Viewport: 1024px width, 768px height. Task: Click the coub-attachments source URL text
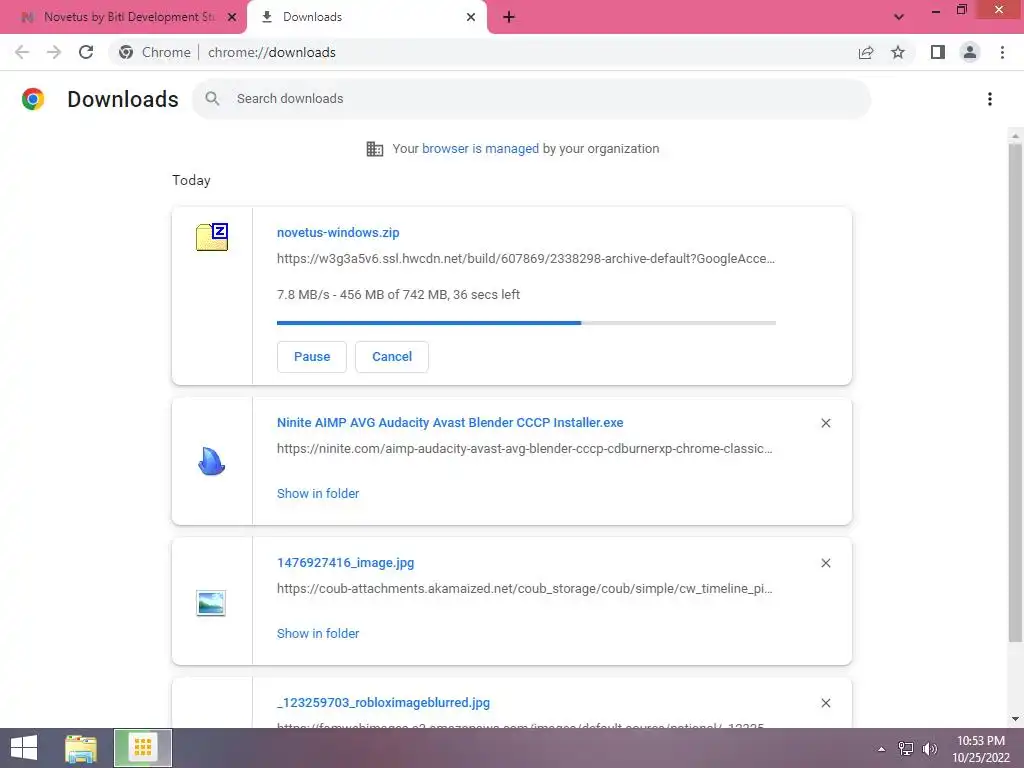(524, 588)
